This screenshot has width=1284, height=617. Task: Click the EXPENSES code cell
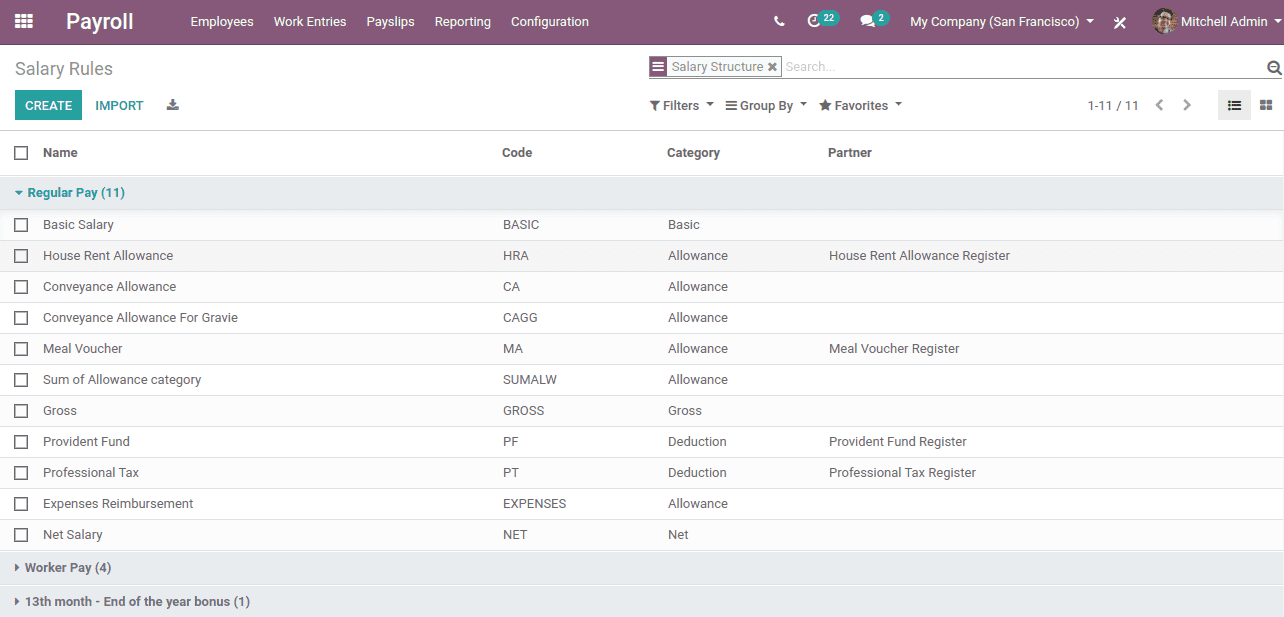(x=535, y=504)
